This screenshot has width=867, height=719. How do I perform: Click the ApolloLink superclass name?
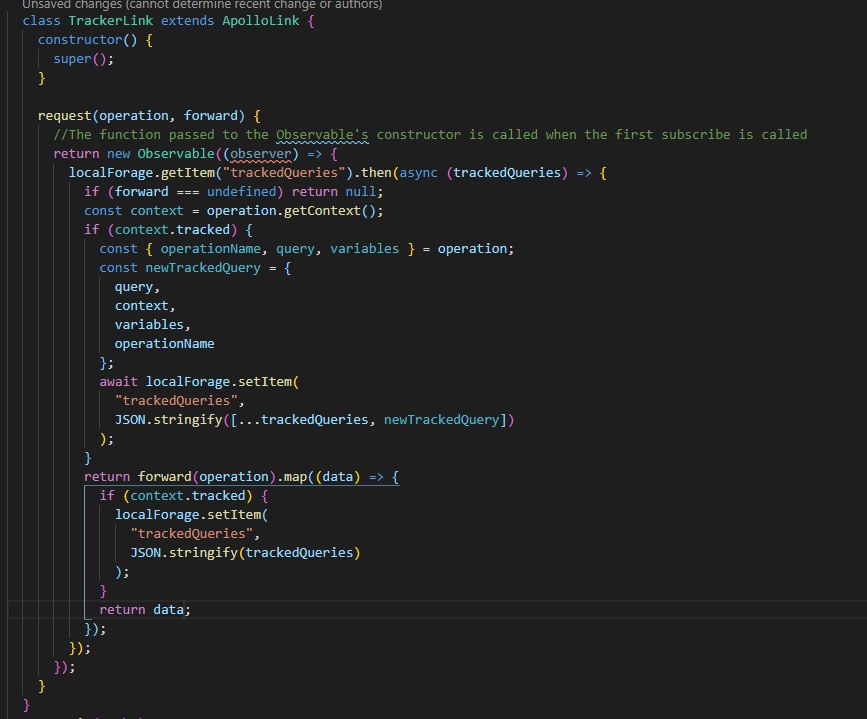[x=260, y=21]
